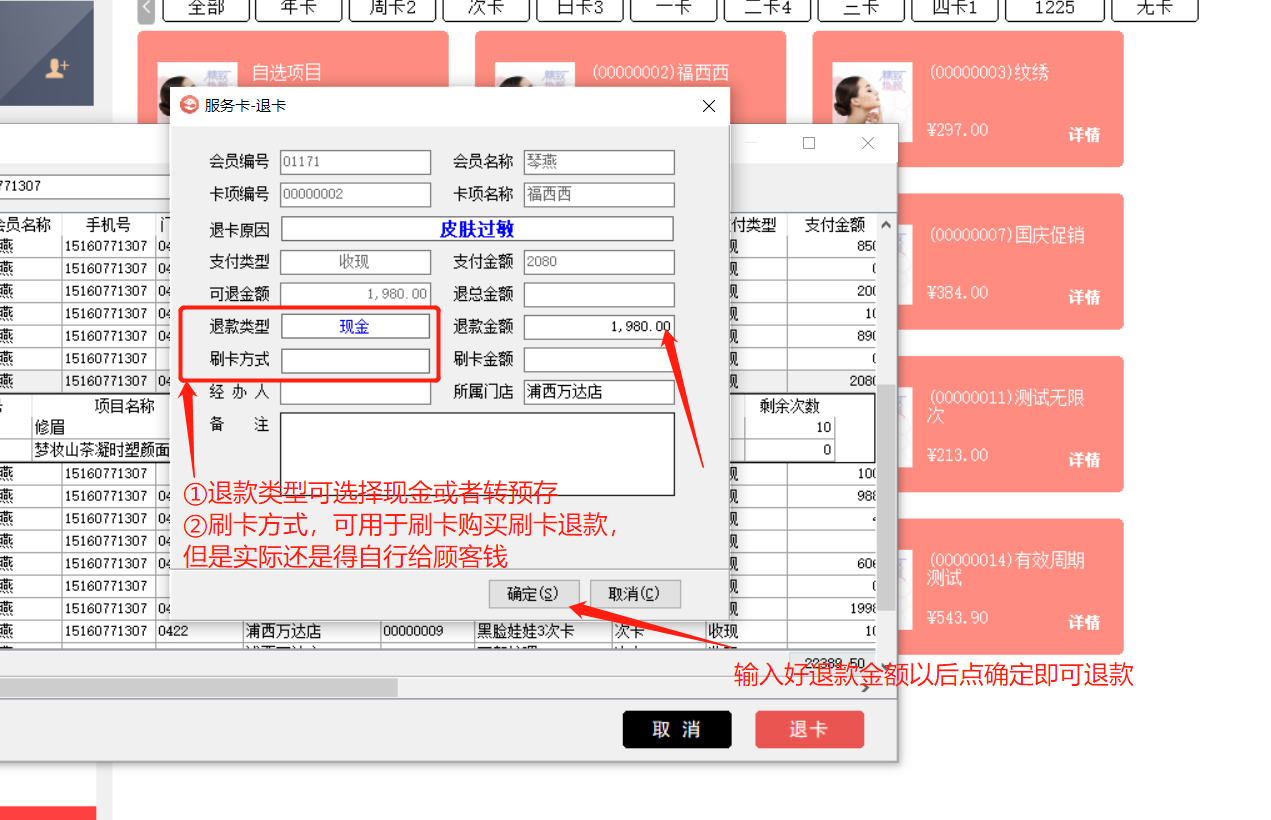Image resolution: width=1271 pixels, height=820 pixels.
Task: Click the 服务卡-退卡 dialog logo icon
Action: (188, 105)
